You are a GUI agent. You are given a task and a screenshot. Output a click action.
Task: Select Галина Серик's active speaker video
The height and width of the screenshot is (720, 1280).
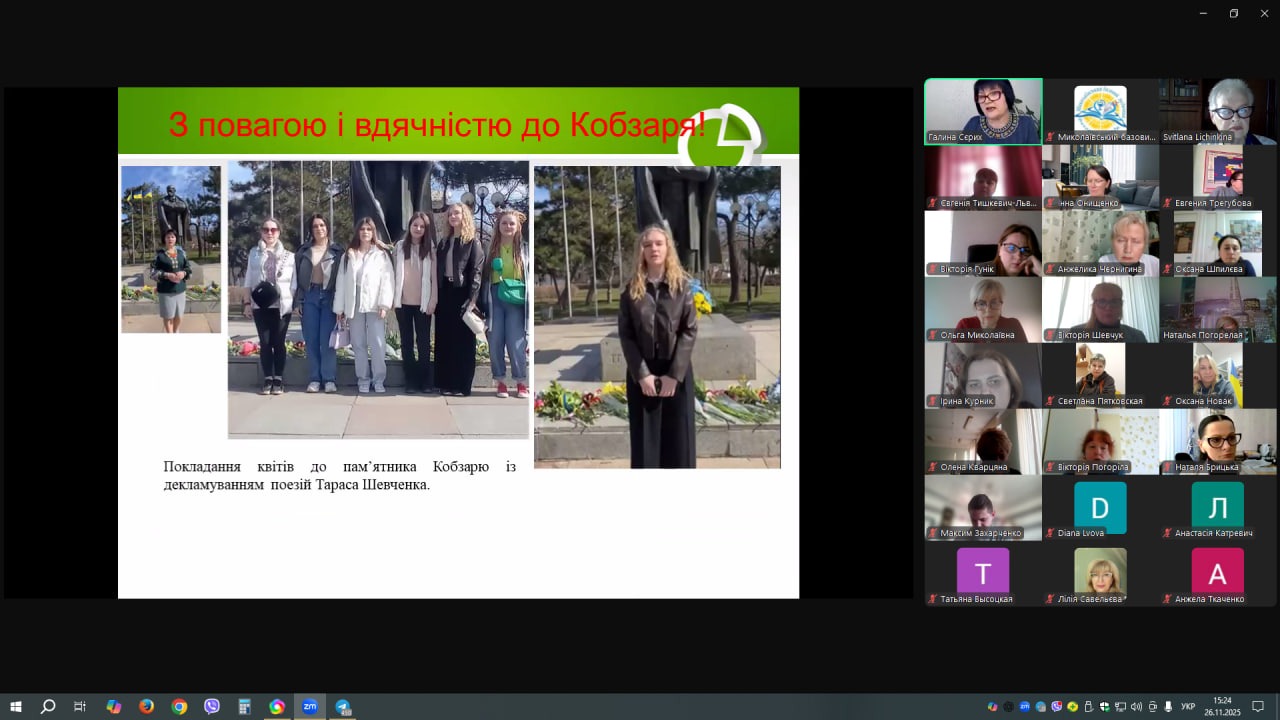983,111
